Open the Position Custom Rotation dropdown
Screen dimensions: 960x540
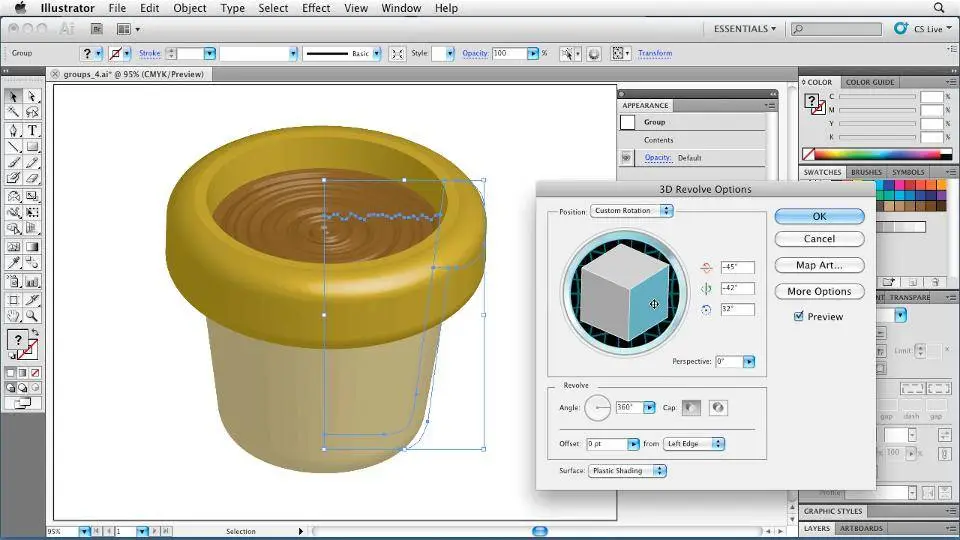point(632,211)
